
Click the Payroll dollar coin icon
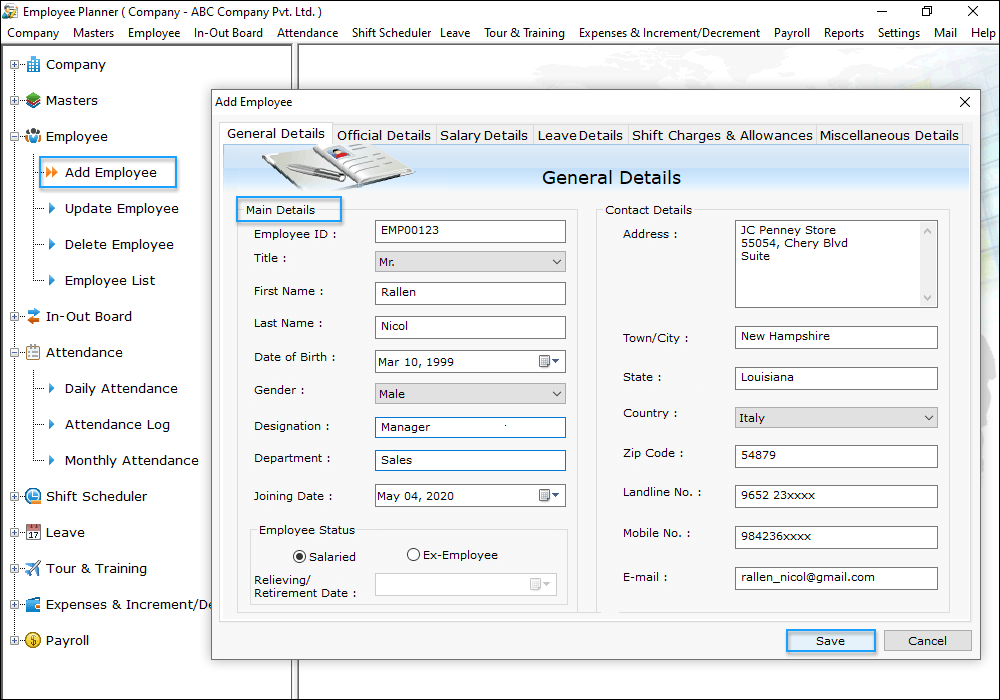click(x=33, y=640)
